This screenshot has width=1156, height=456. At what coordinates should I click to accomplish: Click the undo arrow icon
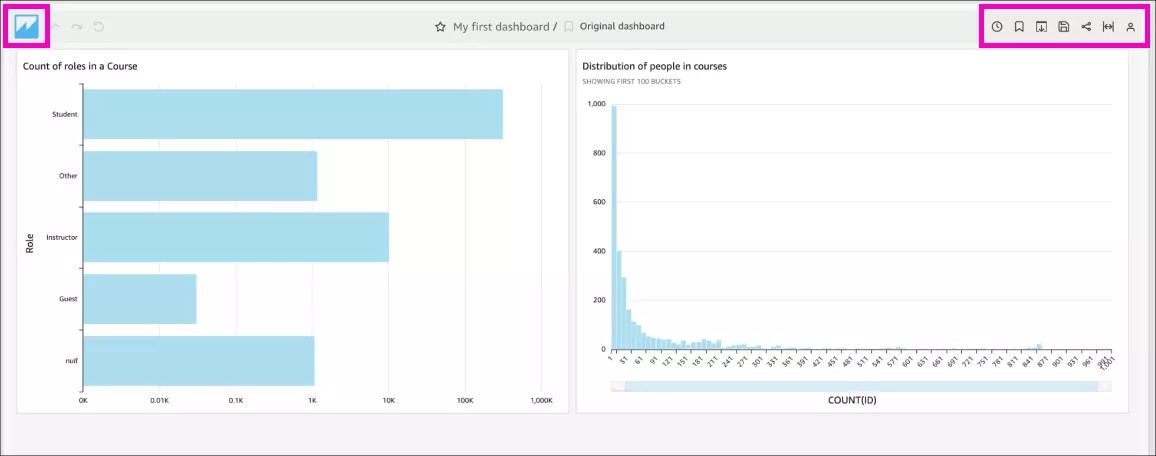56,27
